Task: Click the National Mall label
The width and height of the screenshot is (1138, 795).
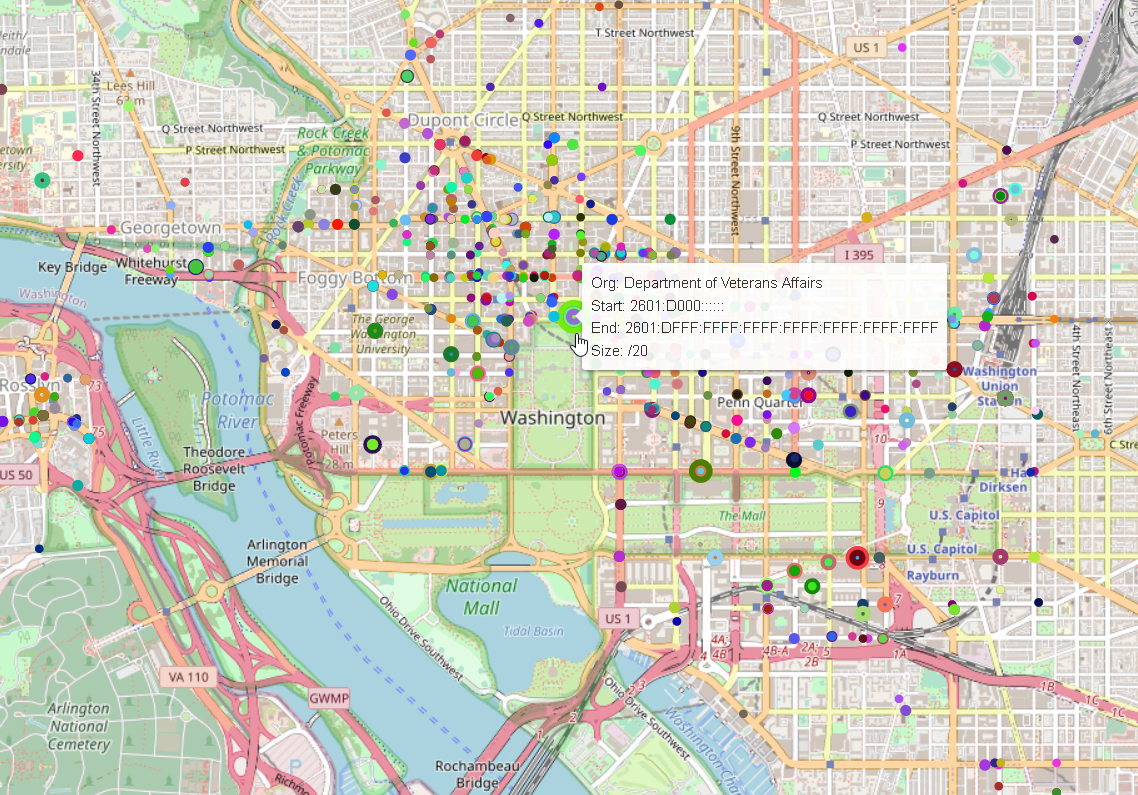Action: [481, 596]
